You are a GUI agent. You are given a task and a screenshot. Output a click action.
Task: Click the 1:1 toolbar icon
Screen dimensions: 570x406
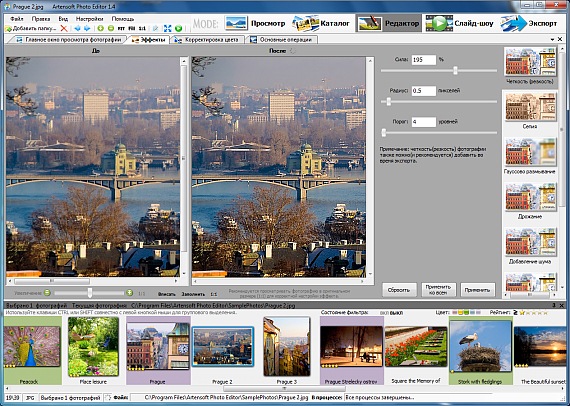[x=142, y=28]
